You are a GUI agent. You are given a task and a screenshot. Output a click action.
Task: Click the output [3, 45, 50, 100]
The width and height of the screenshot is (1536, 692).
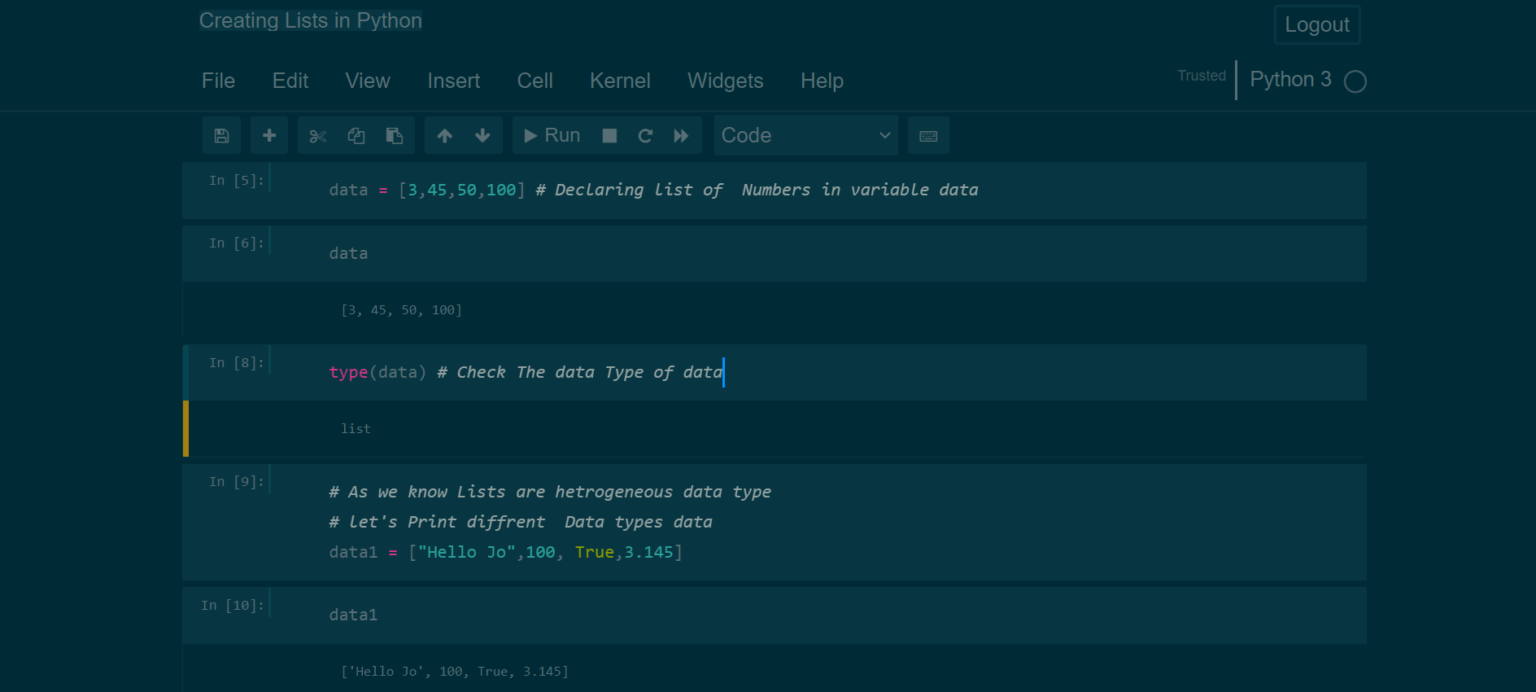point(402,310)
